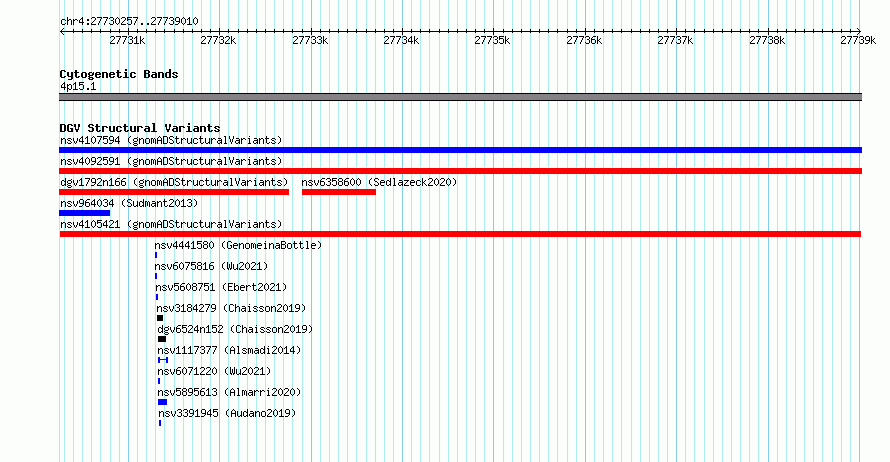Open the nsv4092591 gnomAD variant label

(171, 161)
